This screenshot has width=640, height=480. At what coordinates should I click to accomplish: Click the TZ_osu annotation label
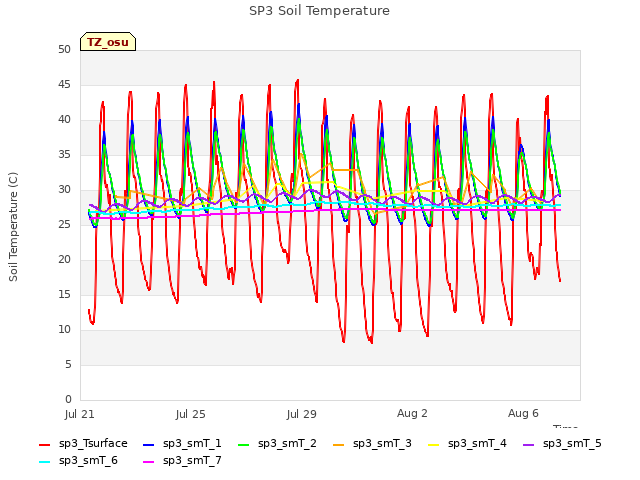tap(108, 42)
